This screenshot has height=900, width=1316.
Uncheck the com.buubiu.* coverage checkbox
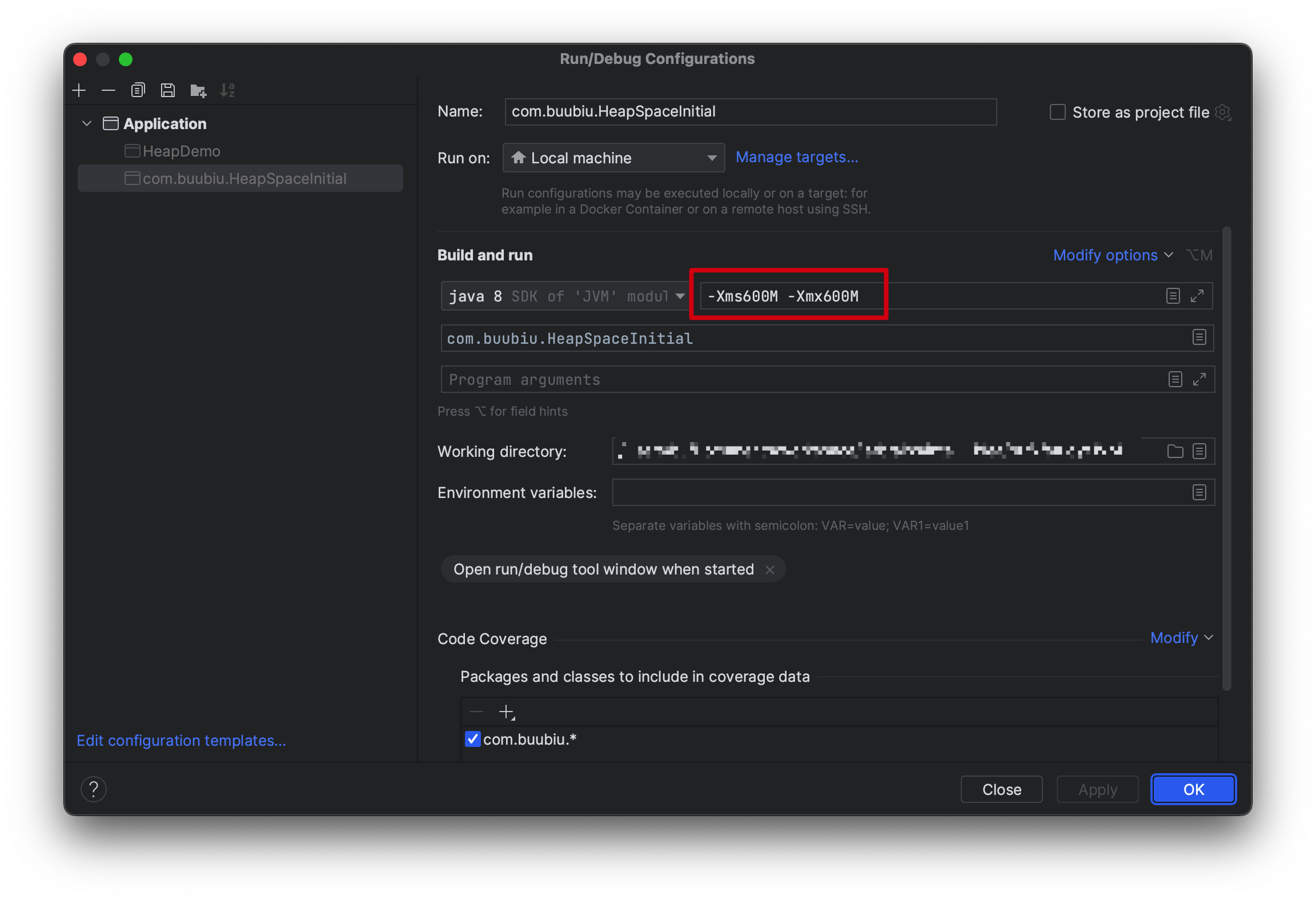(x=473, y=739)
